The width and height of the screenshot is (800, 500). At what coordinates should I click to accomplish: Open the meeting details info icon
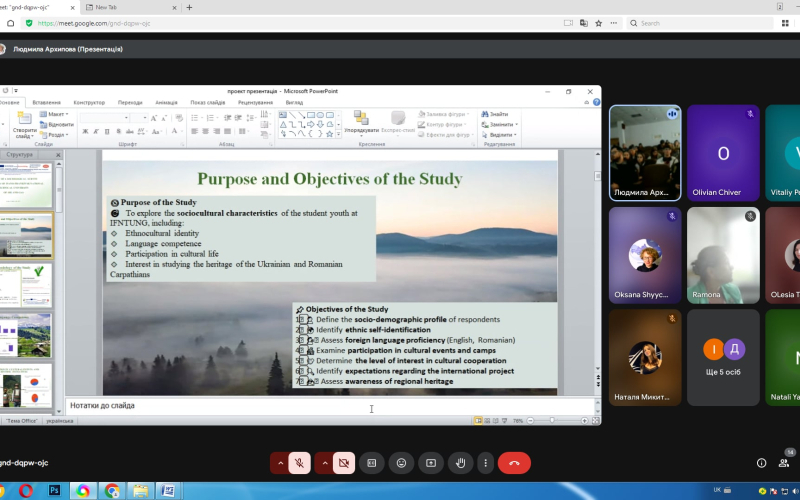[x=761, y=463]
